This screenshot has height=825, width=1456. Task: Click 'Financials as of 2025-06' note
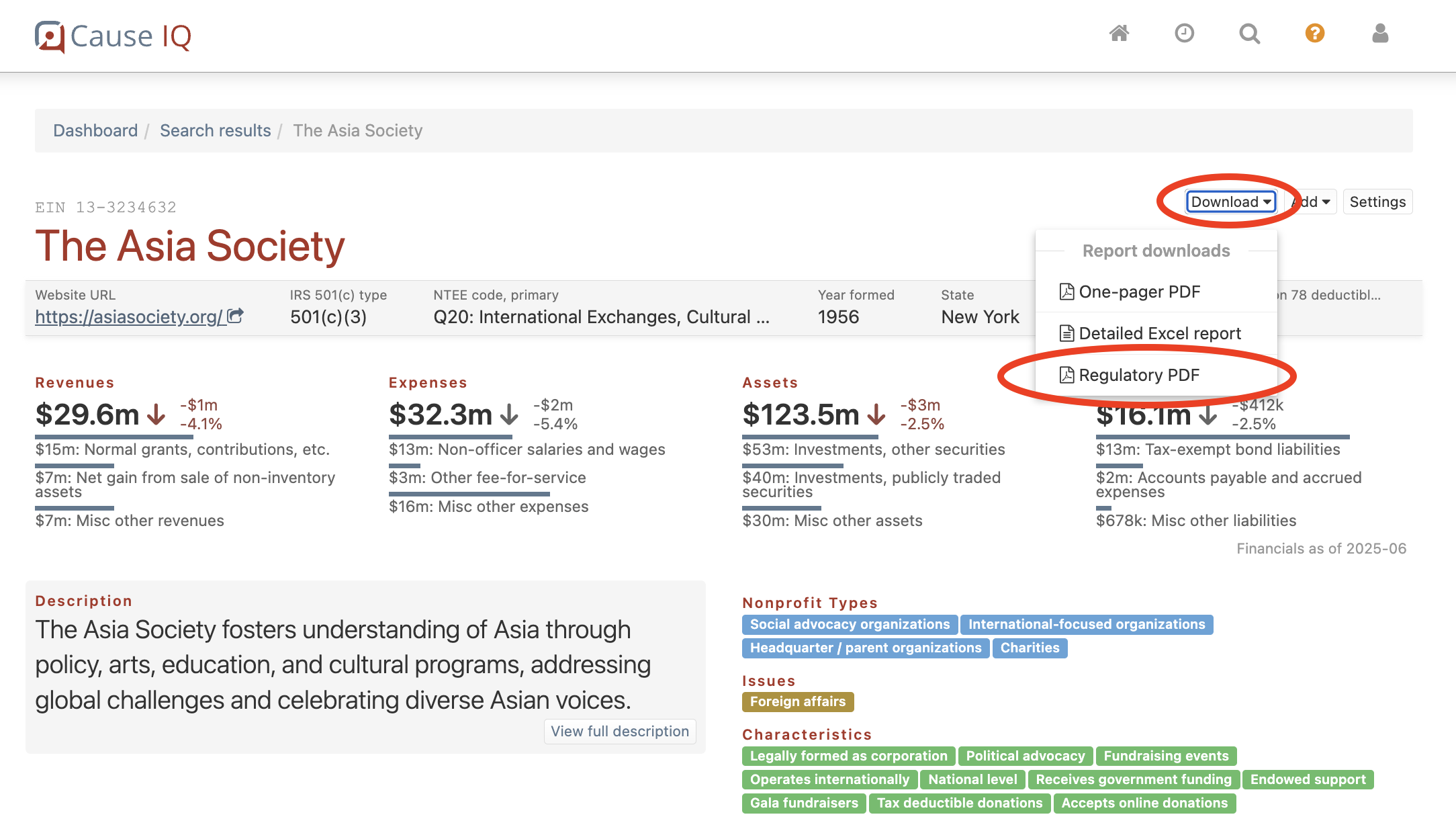1322,549
